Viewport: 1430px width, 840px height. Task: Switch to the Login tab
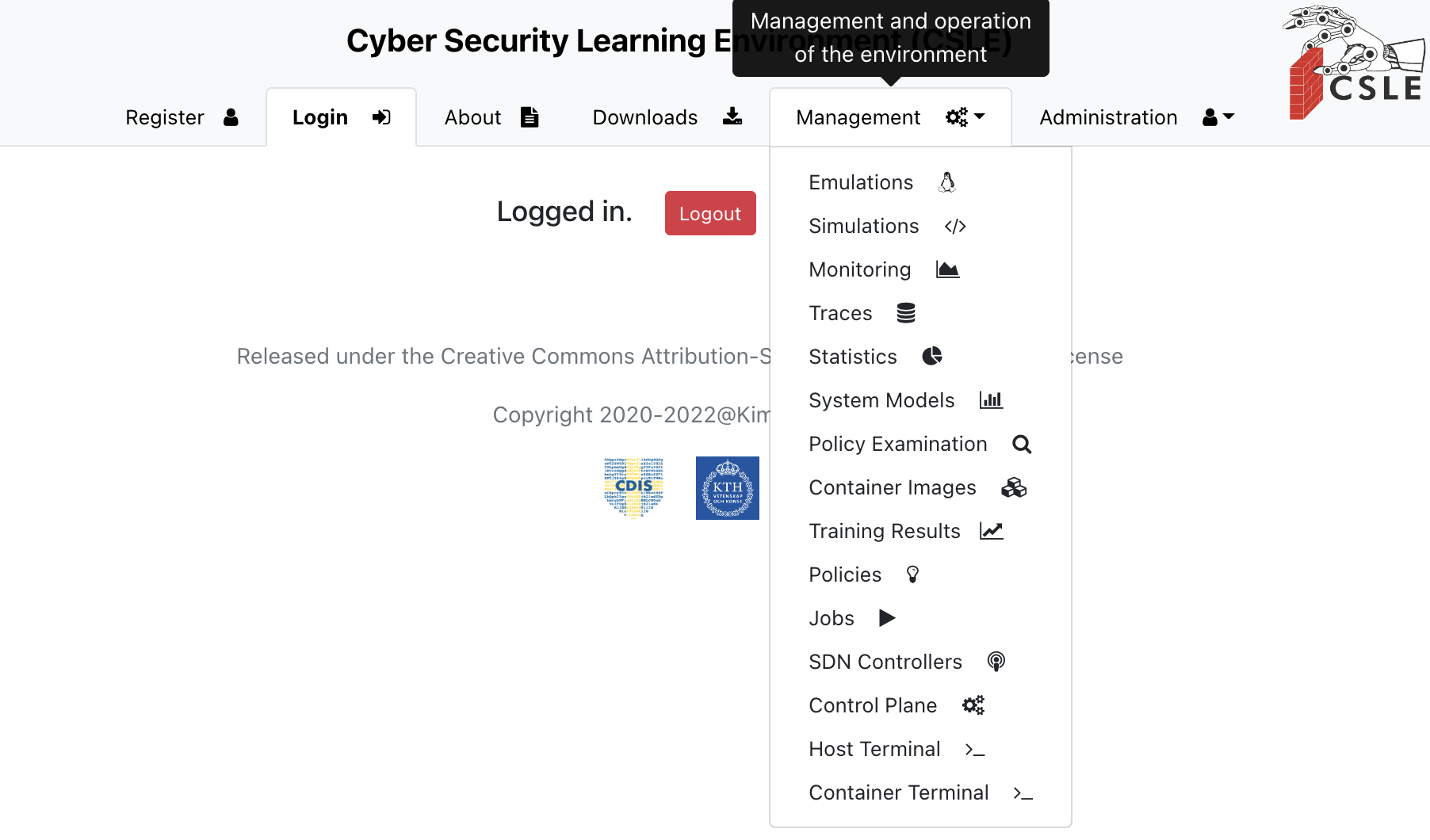tap(341, 117)
